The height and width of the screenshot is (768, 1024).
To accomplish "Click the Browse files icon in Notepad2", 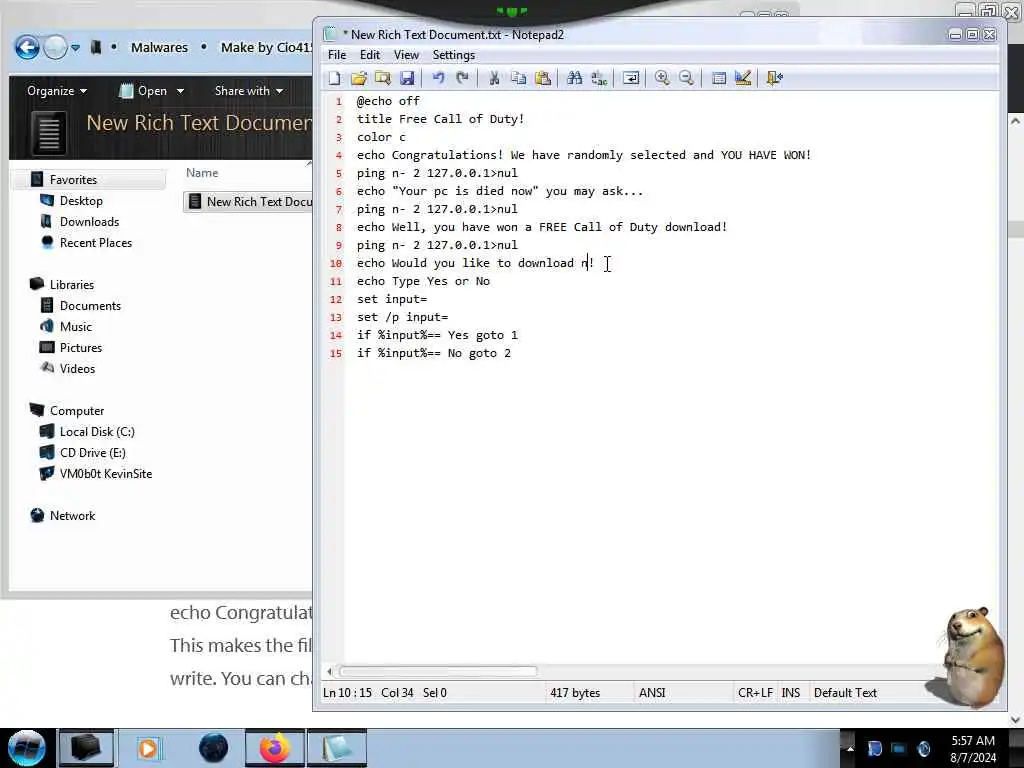I will (383, 78).
